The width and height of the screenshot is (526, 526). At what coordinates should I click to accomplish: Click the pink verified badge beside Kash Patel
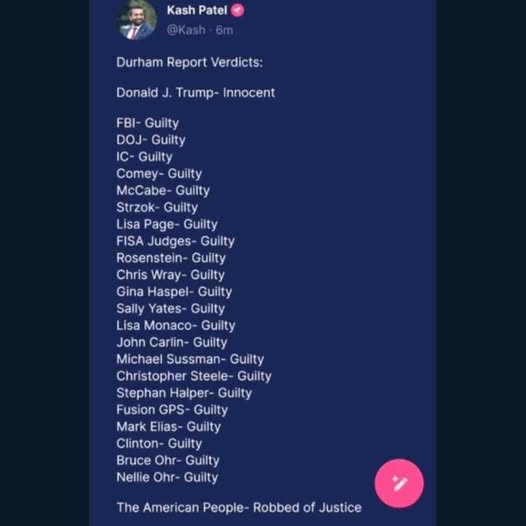(238, 10)
